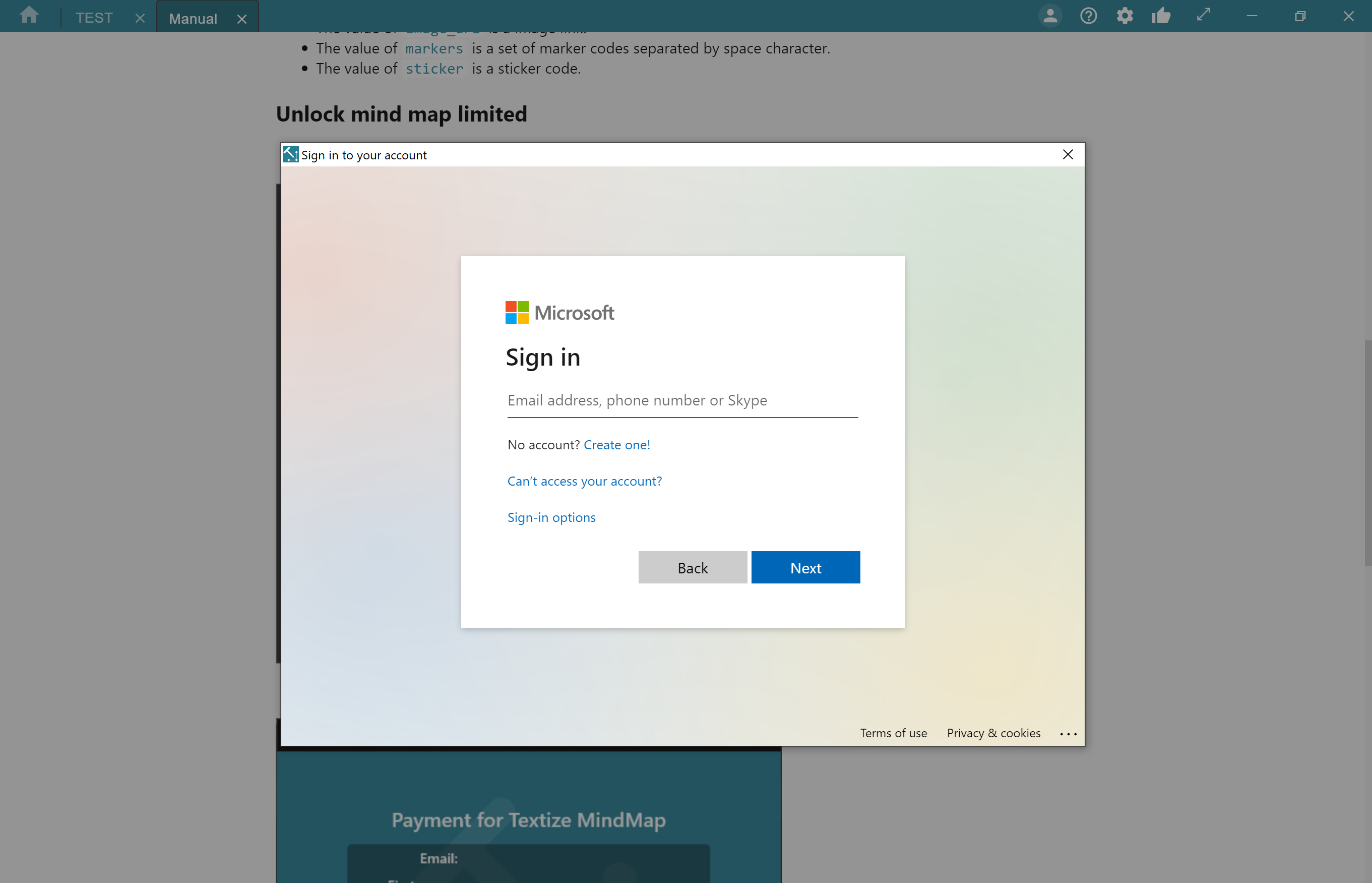Click the Home icon in title bar

(x=29, y=16)
